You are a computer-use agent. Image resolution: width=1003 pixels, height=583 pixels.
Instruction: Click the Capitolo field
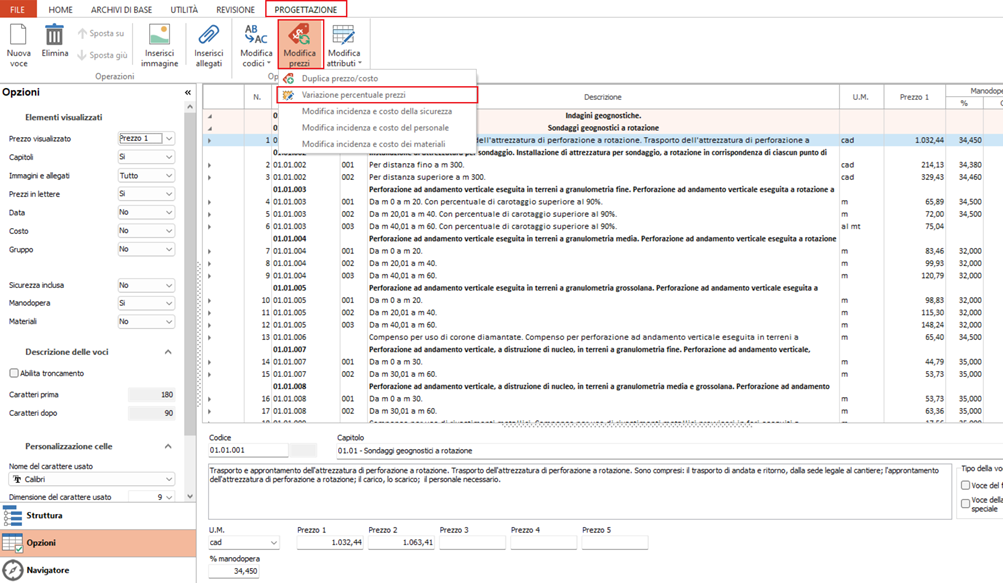click(669, 451)
